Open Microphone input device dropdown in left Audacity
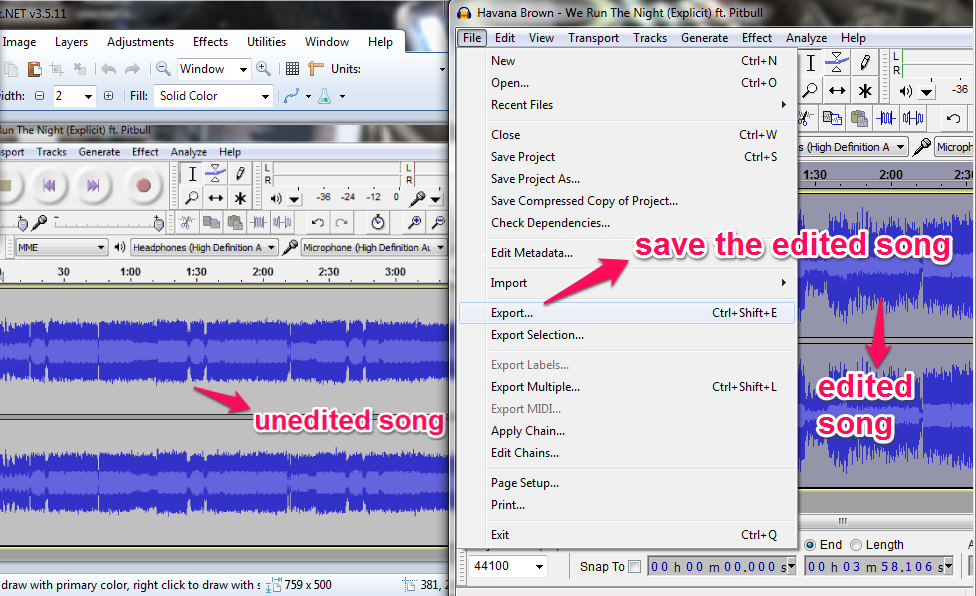Viewport: 976px width, 596px height. point(373,248)
